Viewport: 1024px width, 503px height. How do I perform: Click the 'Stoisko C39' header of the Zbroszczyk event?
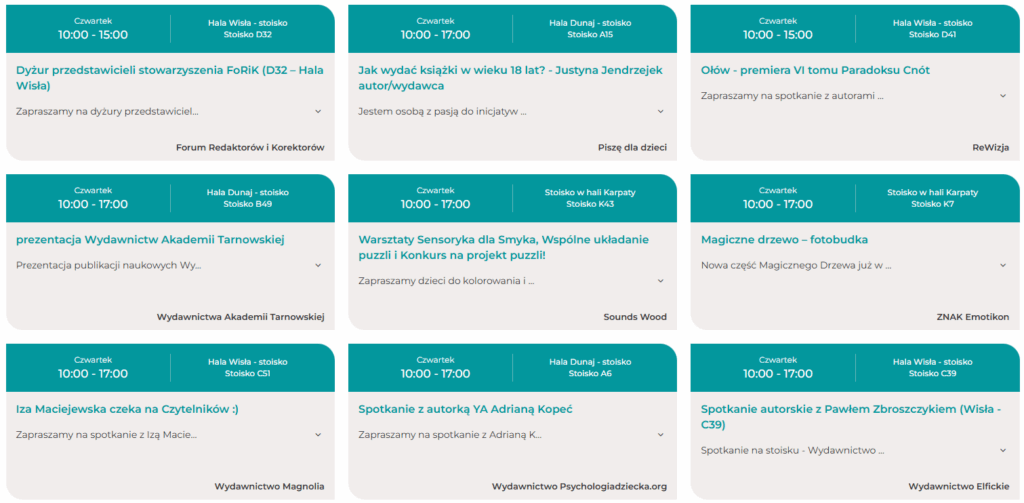click(934, 374)
